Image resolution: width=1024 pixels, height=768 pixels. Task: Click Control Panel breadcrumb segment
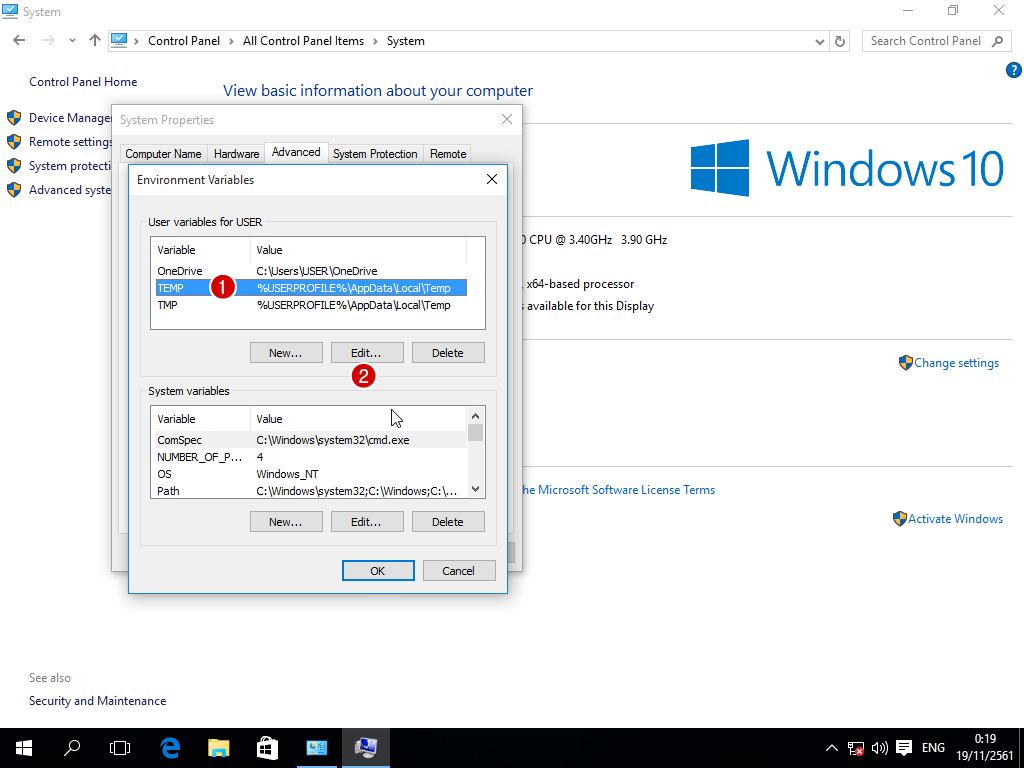point(184,41)
